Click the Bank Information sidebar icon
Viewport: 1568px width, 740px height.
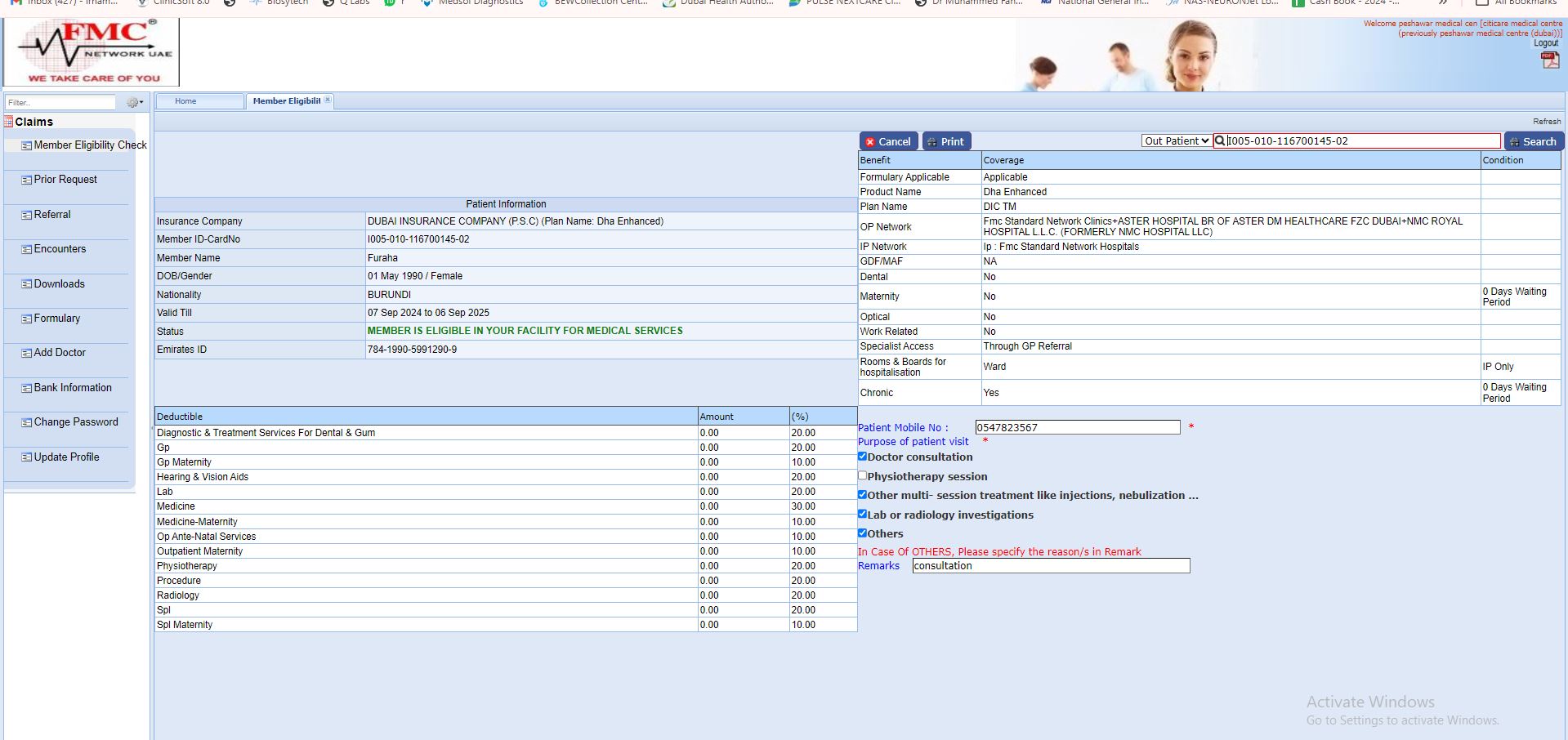tap(26, 388)
